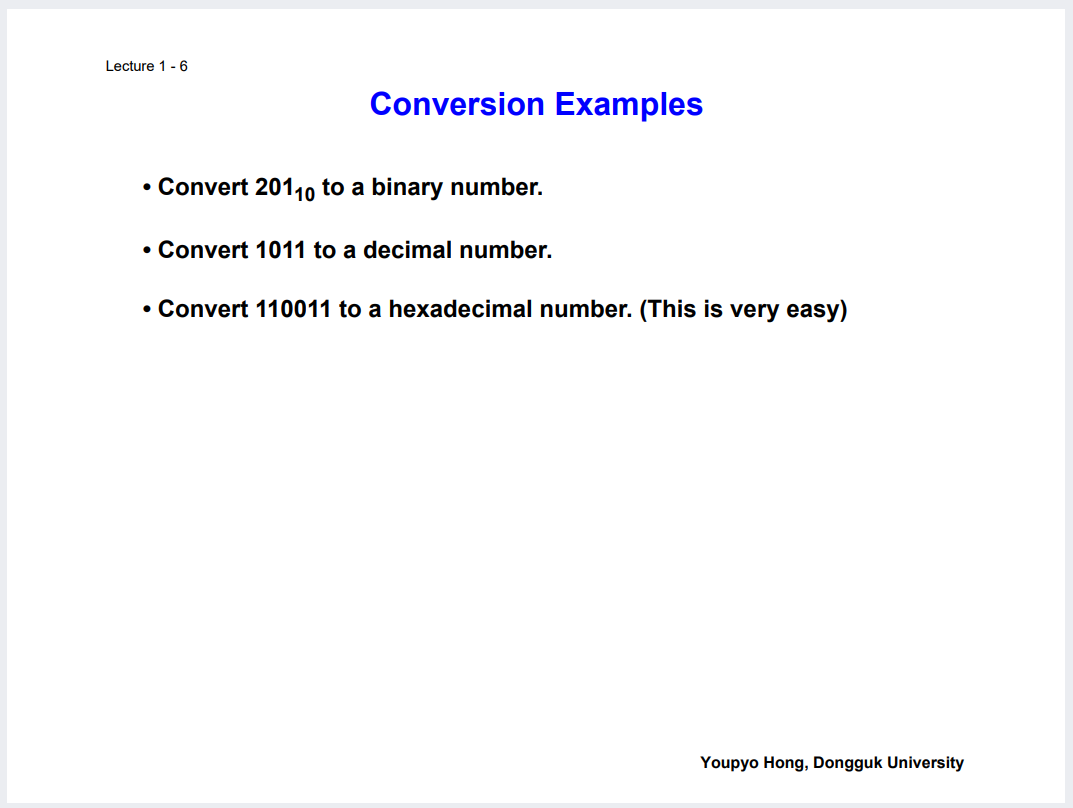Screen dimensions: 1073x808
Task: Click 'Convert 1011 to a decimal number.' line
Action: coord(347,250)
